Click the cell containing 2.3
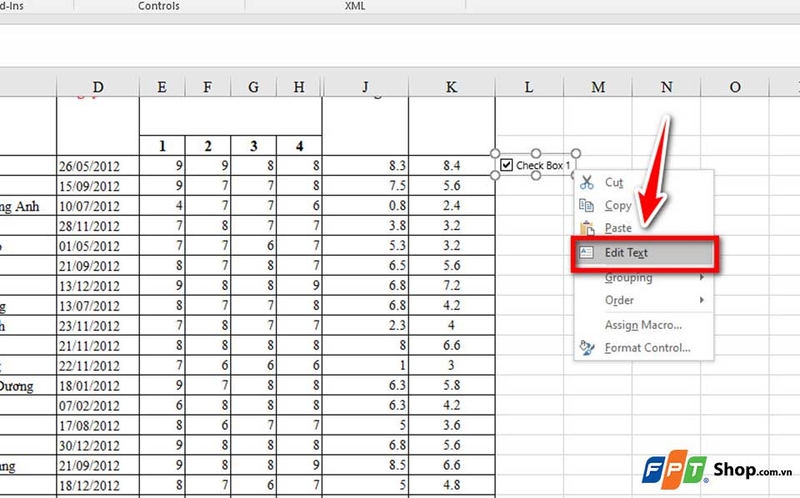The width and height of the screenshot is (800, 498). 365,326
